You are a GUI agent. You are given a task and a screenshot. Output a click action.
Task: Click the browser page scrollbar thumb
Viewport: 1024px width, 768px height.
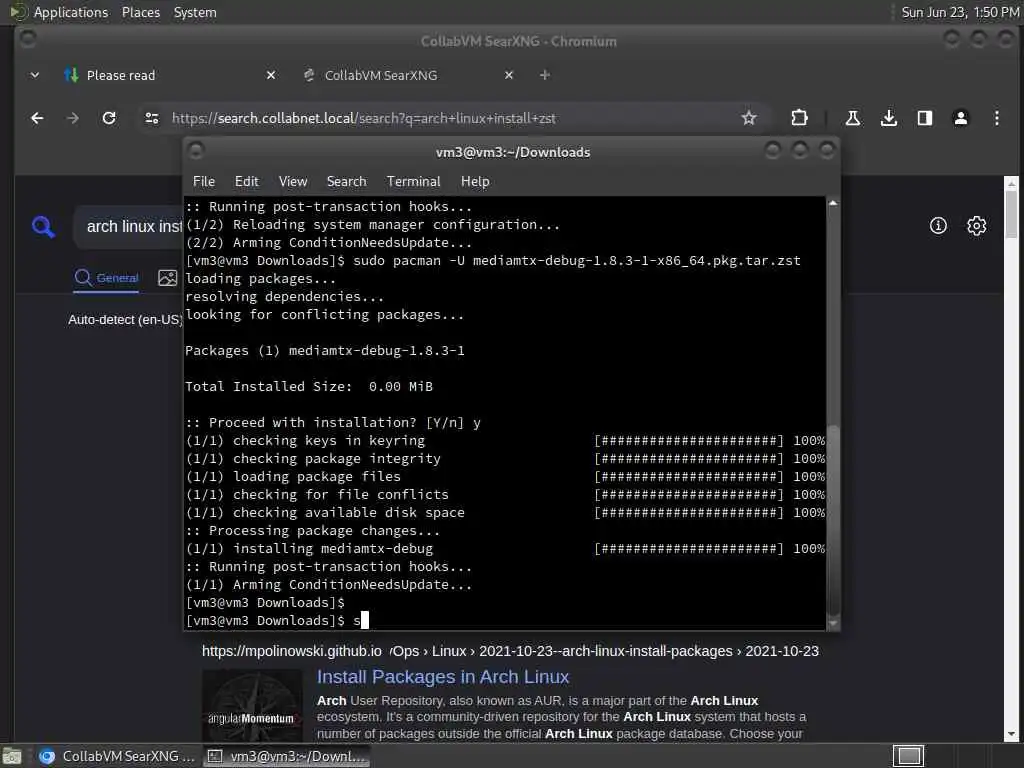pos(1011,214)
